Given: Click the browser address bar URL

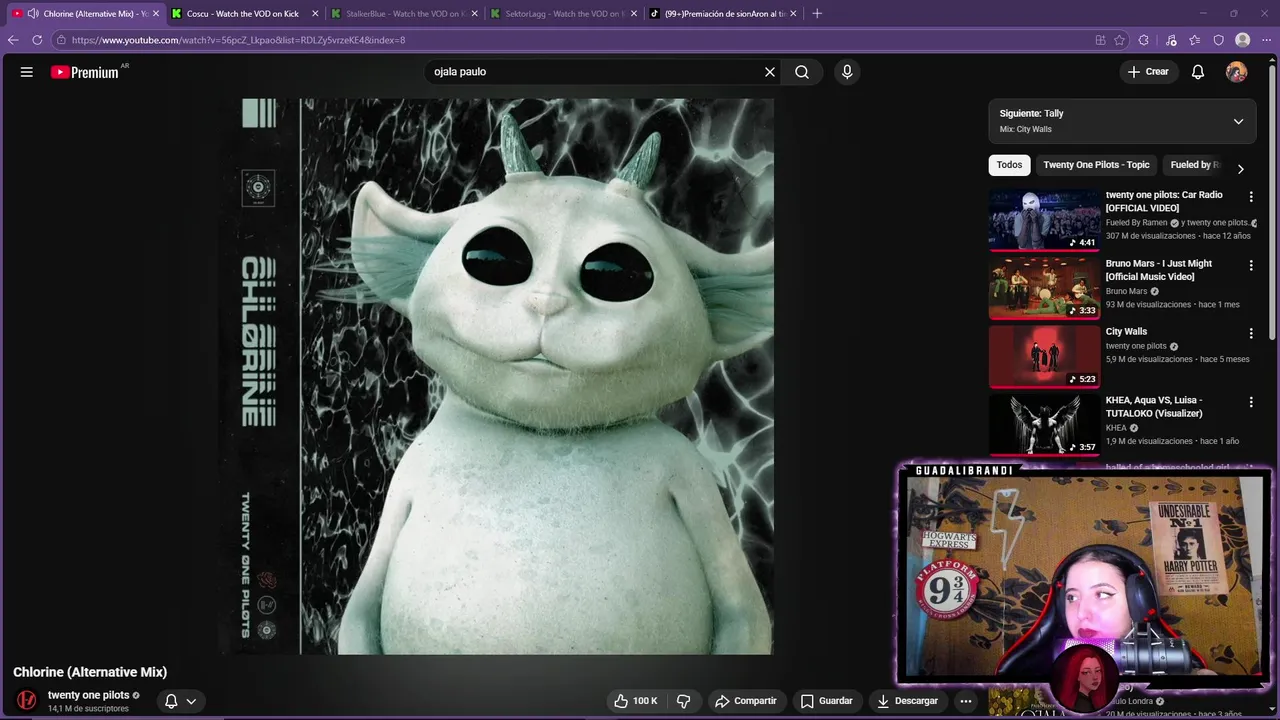Looking at the screenshot, I should pyautogui.click(x=238, y=40).
